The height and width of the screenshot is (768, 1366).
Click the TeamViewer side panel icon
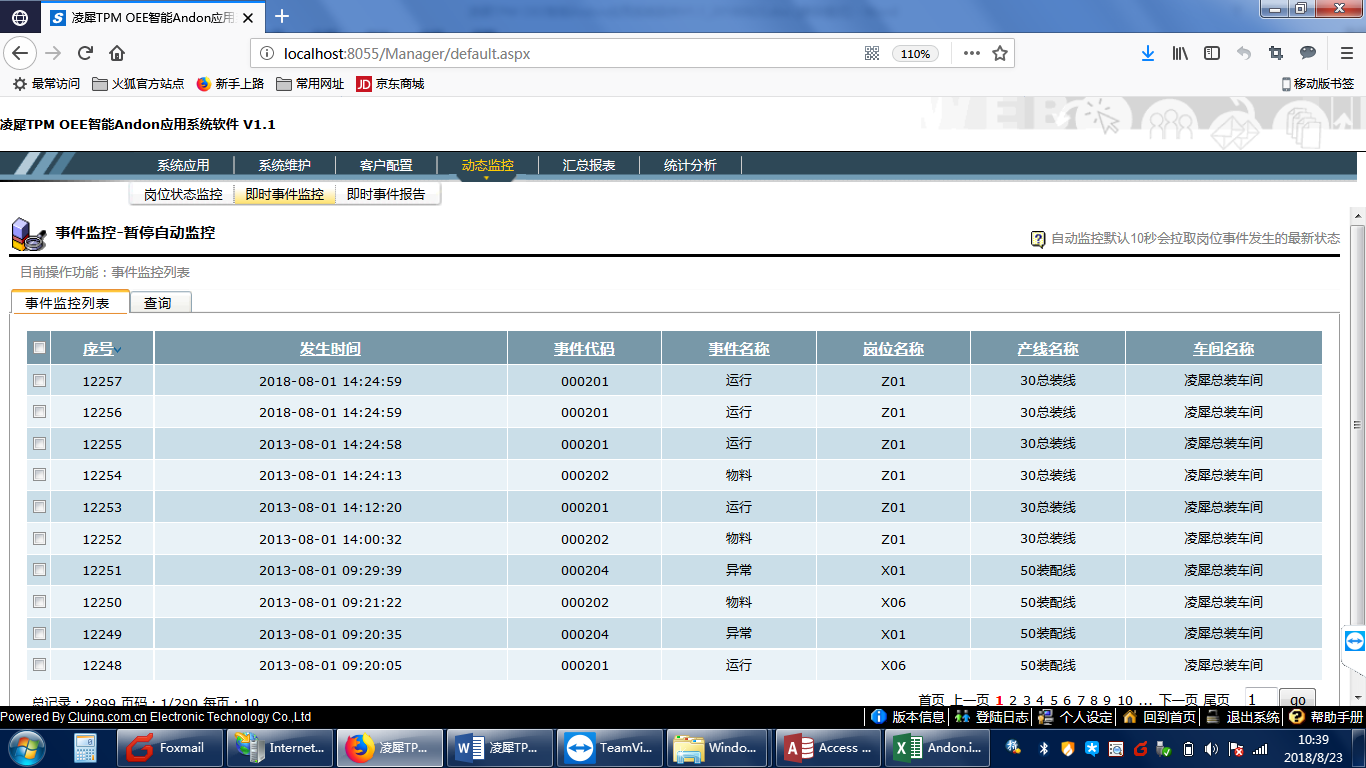[1354, 641]
